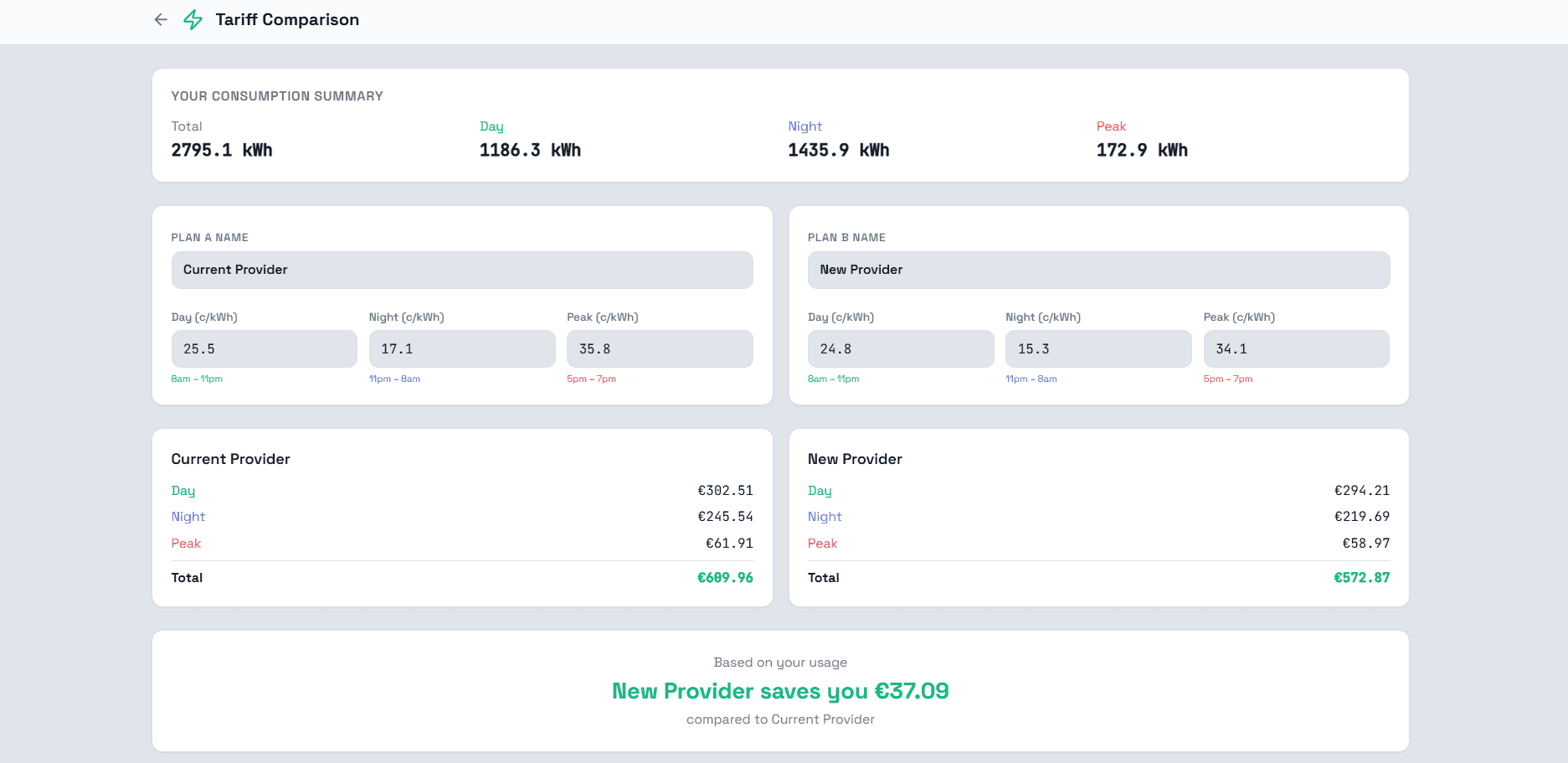
Task: Click Current Provider Night cost €245.54
Action: (x=725, y=517)
